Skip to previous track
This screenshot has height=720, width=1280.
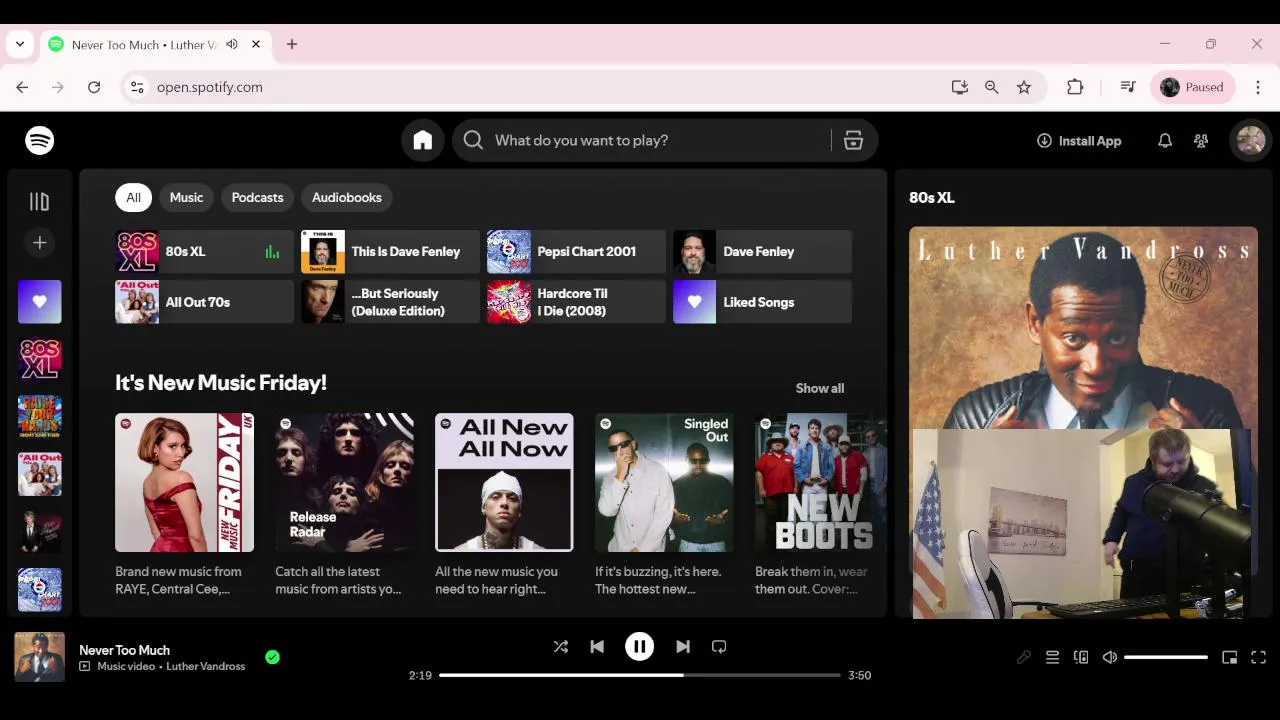[597, 647]
